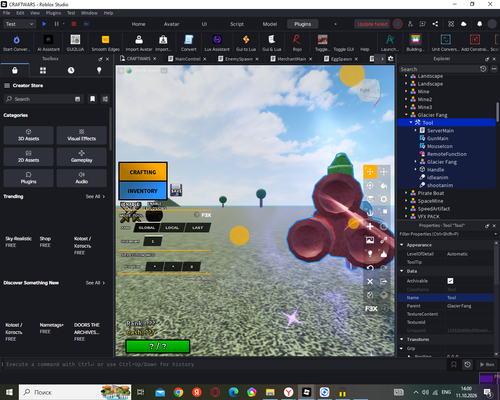Click the F3X delete X tool
The height and width of the screenshot is (400, 500).
click(370, 282)
